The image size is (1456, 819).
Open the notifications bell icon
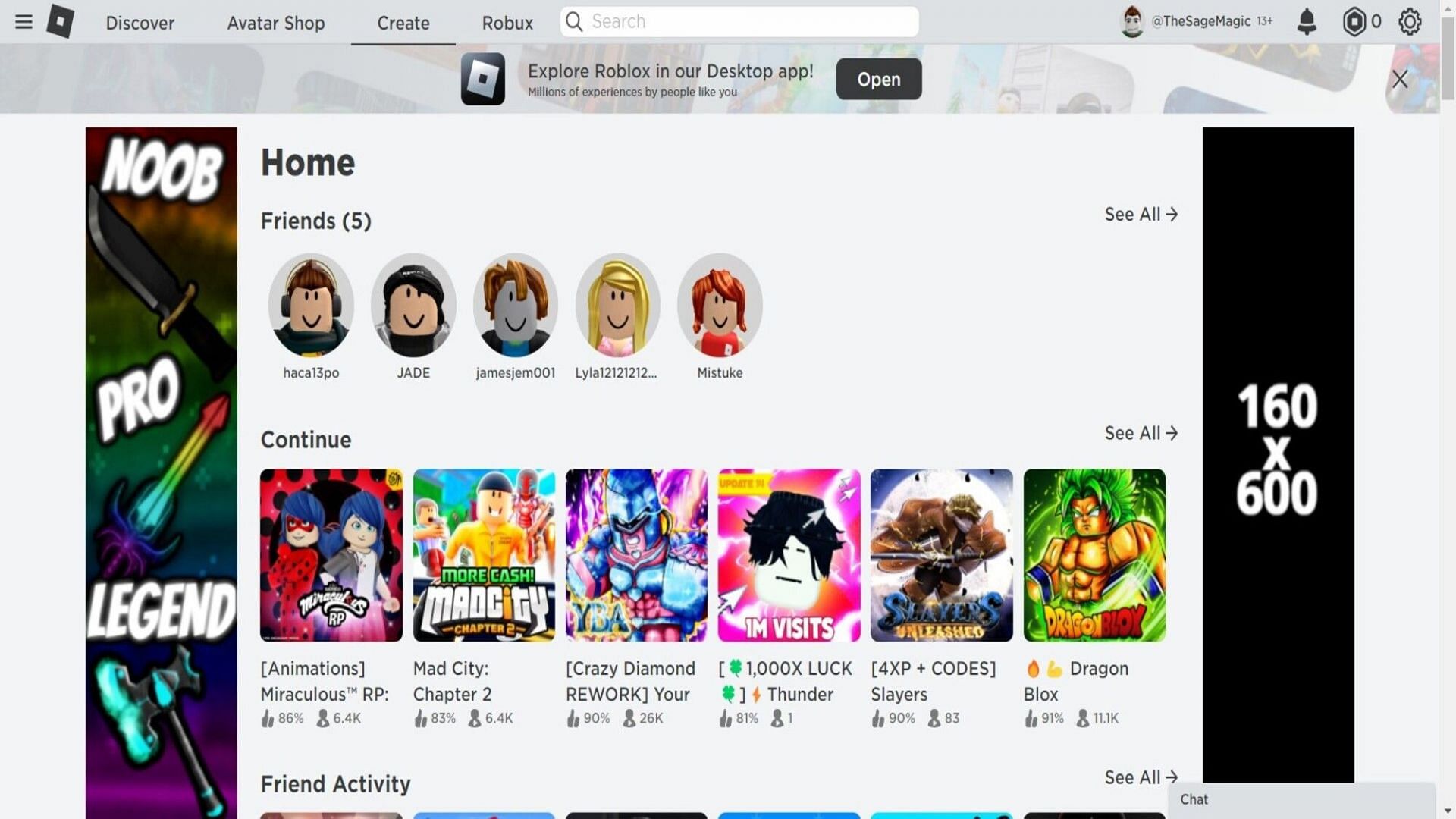click(x=1306, y=21)
